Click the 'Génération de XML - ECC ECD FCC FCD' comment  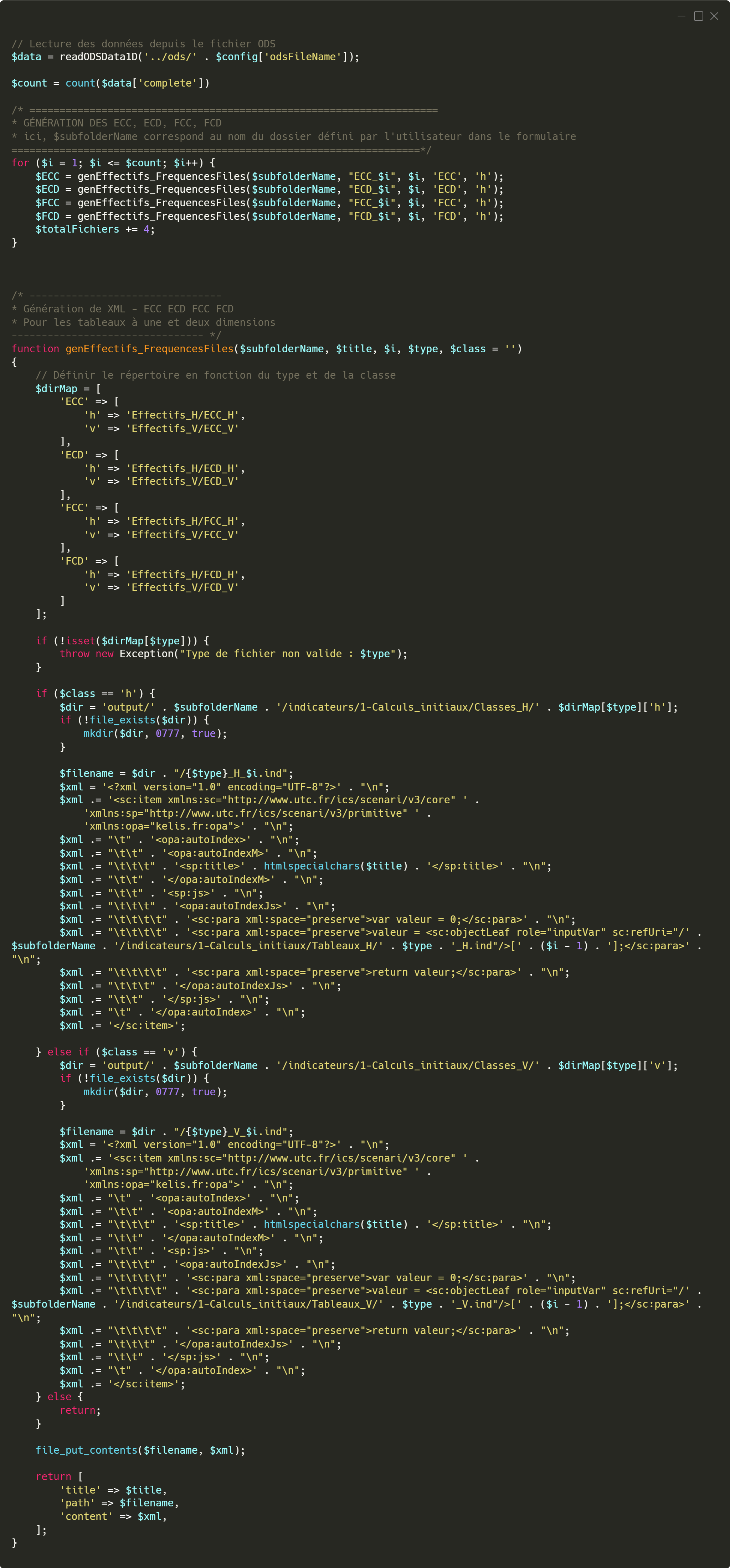click(123, 309)
